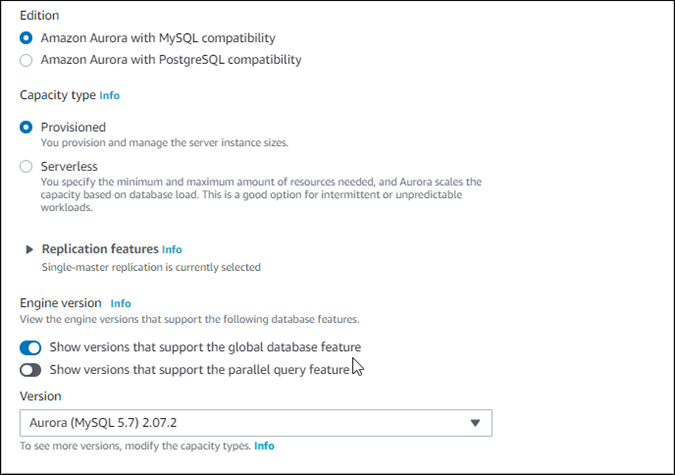Choose the Provisioned capacity type radio

(x=27, y=127)
